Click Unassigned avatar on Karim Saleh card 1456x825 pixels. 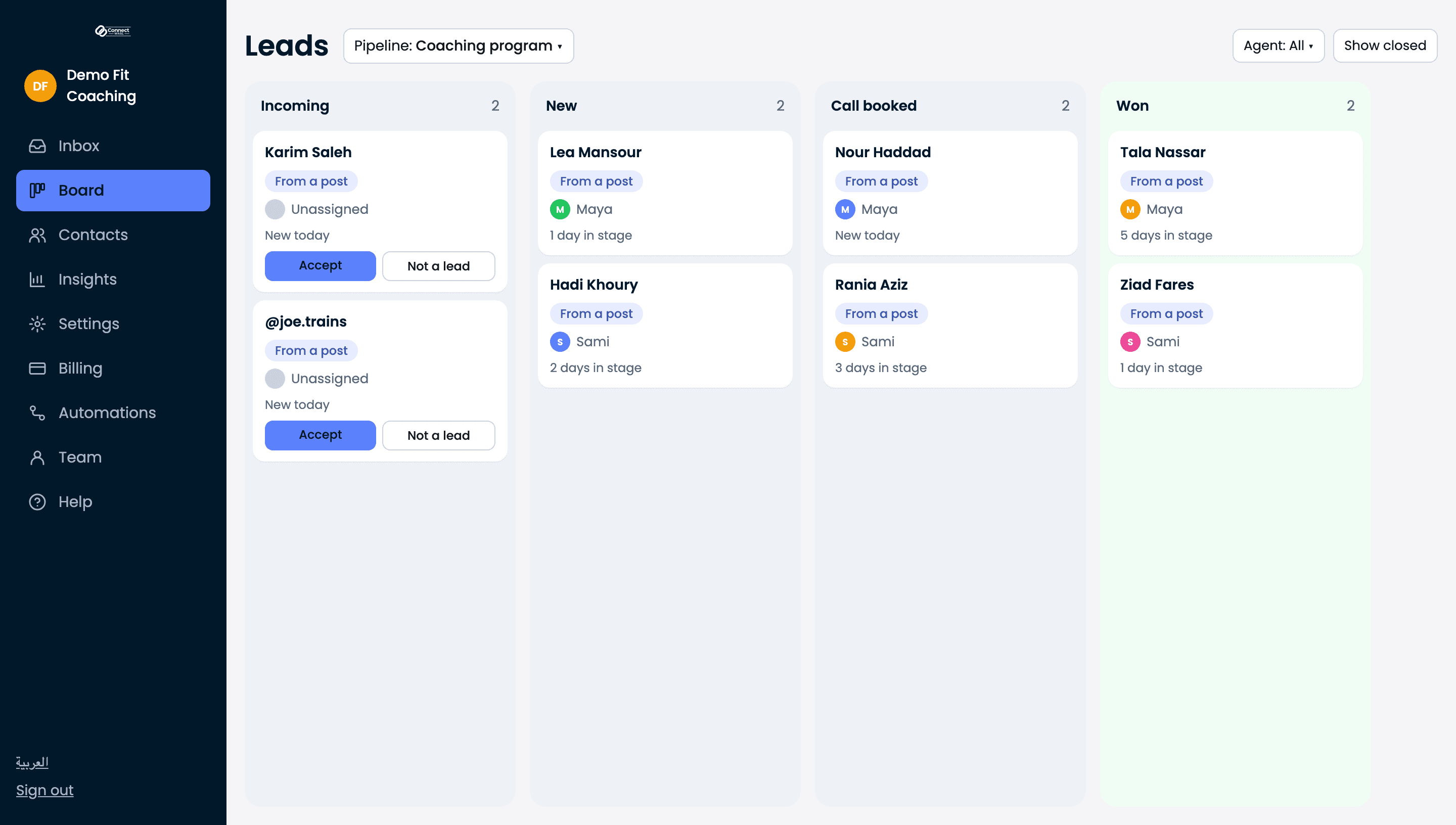[x=275, y=209]
